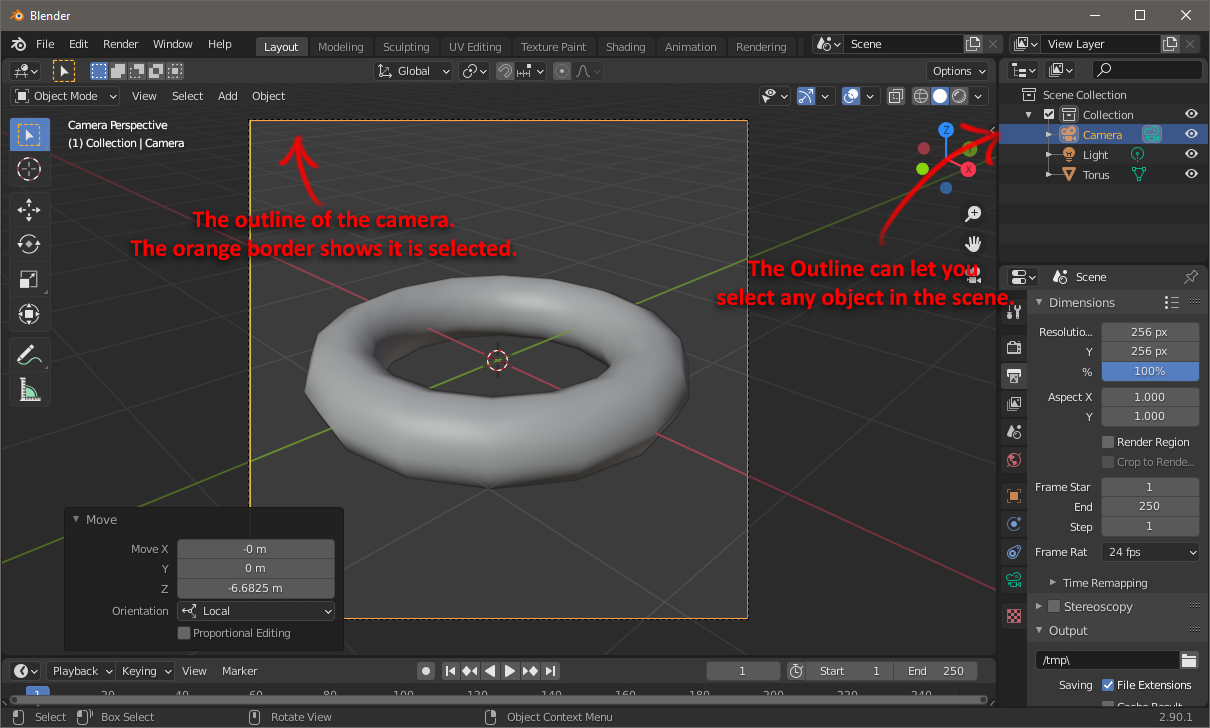Viewport: 1210px width, 728px height.
Task: Open the Local orientation dropdown in Move panel
Action: pos(256,611)
